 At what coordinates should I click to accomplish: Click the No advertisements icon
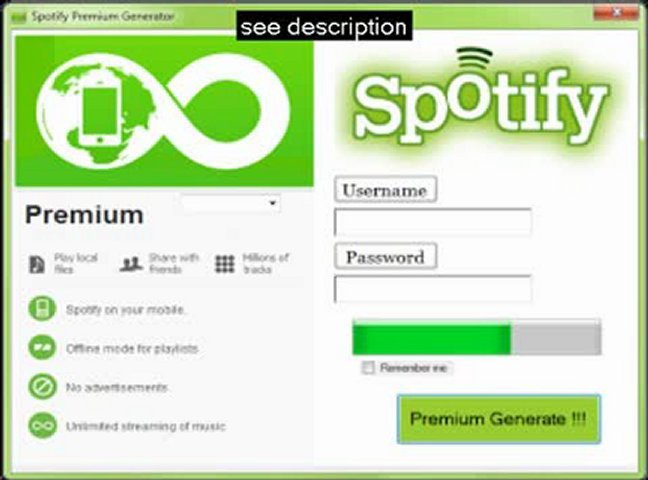(42, 387)
